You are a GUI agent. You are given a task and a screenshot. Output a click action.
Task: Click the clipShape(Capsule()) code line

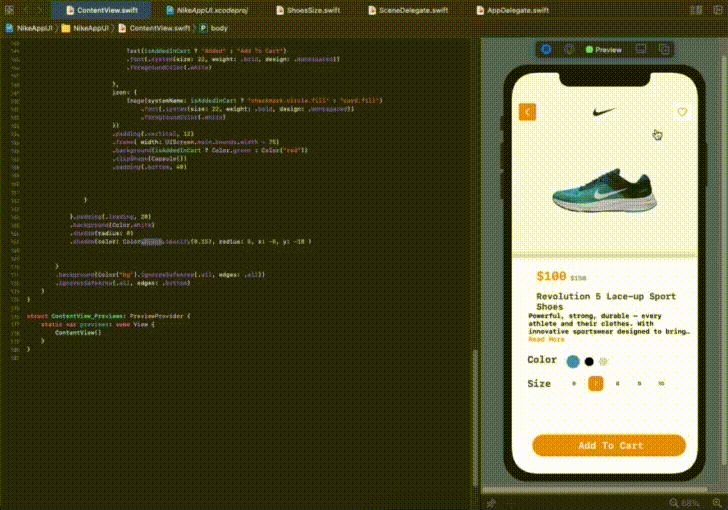click(150, 158)
